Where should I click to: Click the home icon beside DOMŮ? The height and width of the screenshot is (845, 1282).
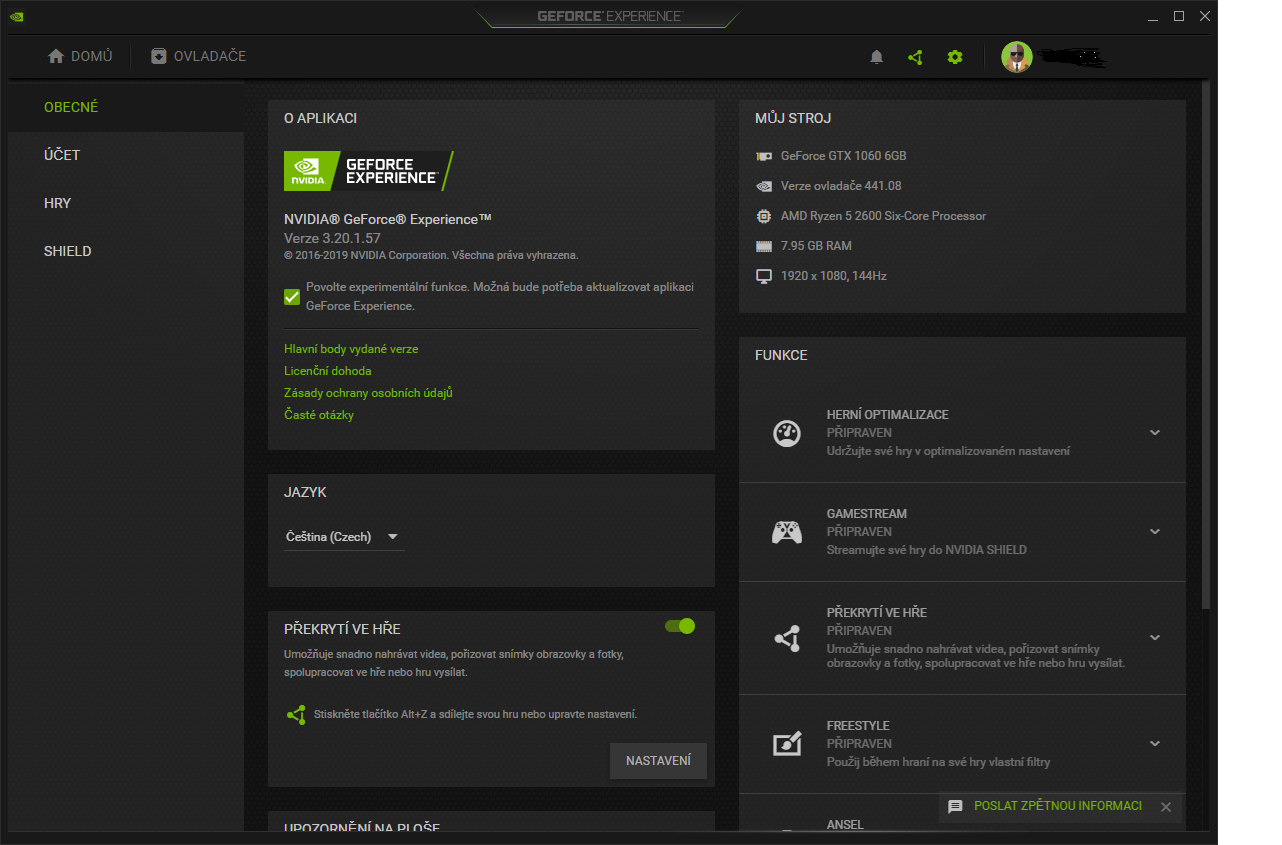point(56,56)
